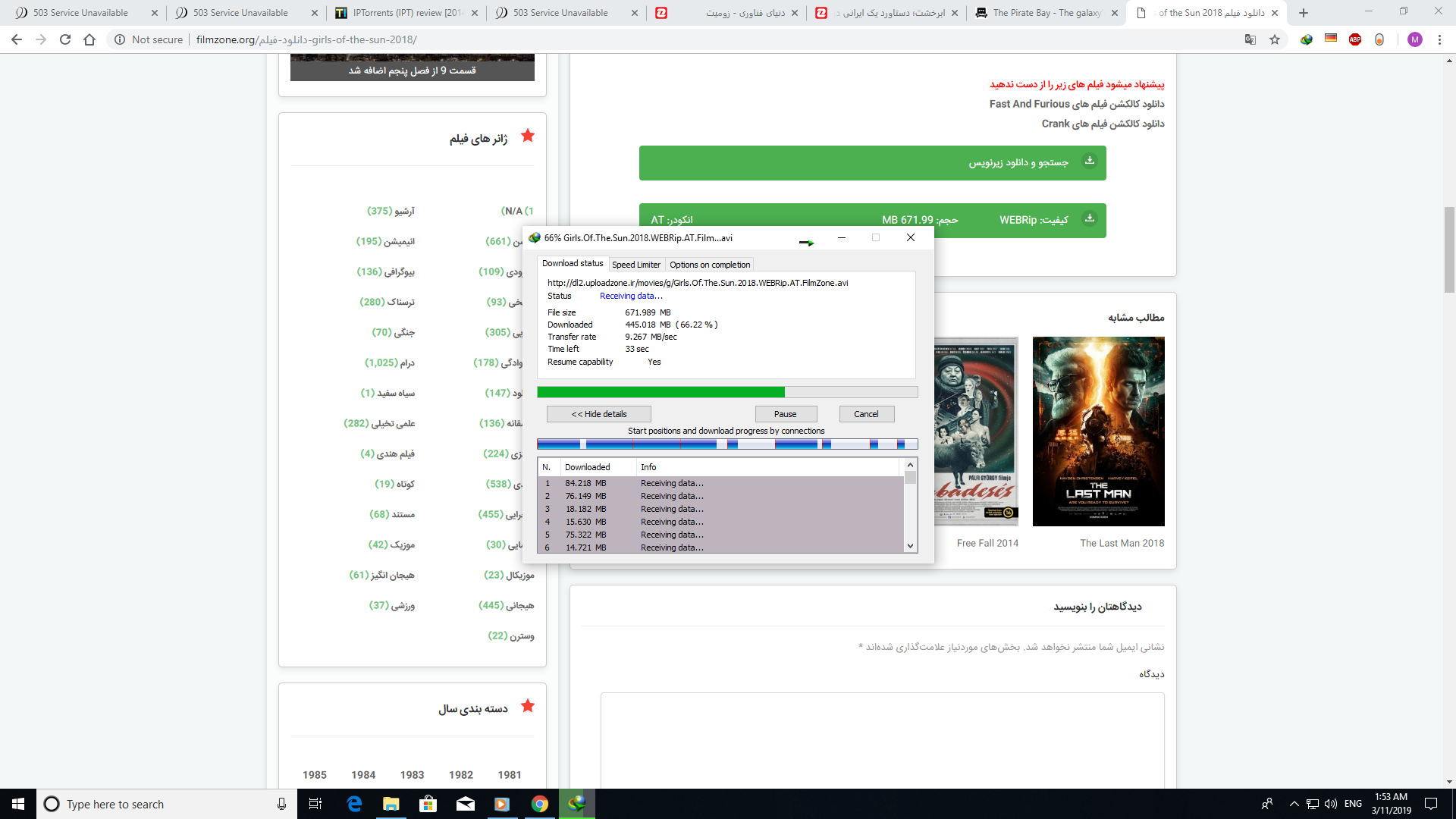Click the browser address bar URL
The width and height of the screenshot is (1456, 819).
[x=306, y=39]
